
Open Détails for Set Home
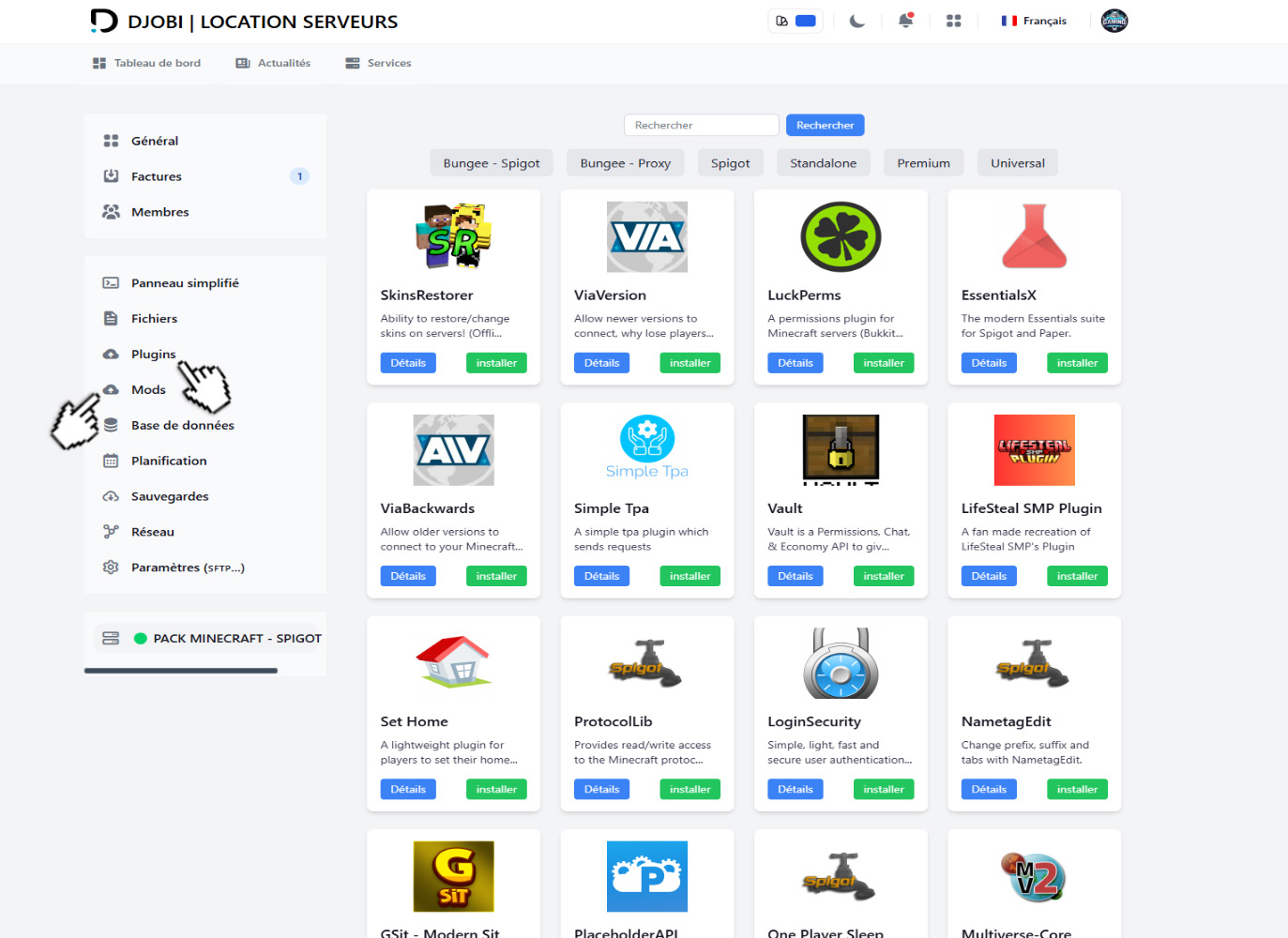[x=408, y=789]
